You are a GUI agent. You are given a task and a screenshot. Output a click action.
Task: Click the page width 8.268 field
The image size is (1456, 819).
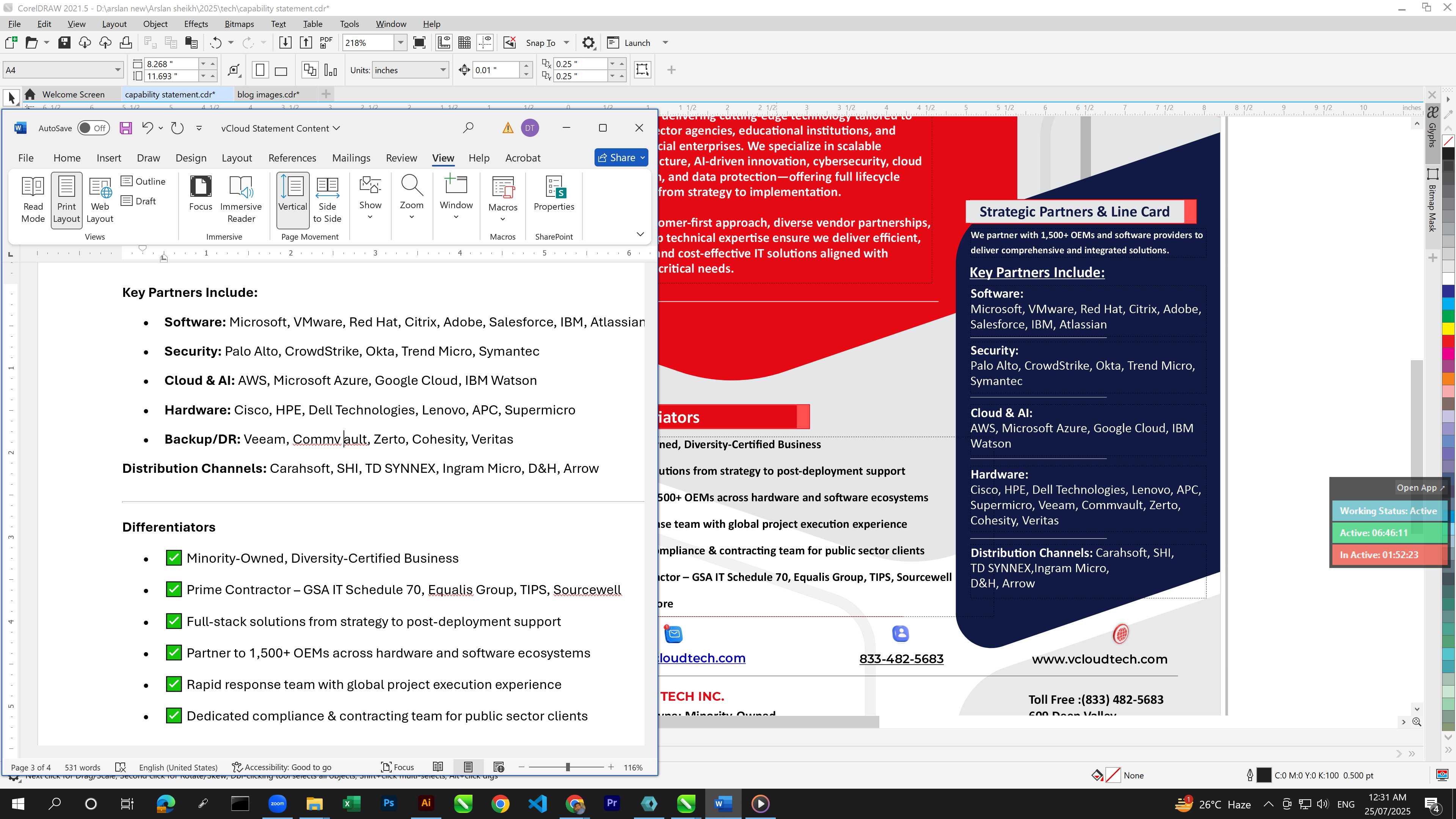(171, 64)
